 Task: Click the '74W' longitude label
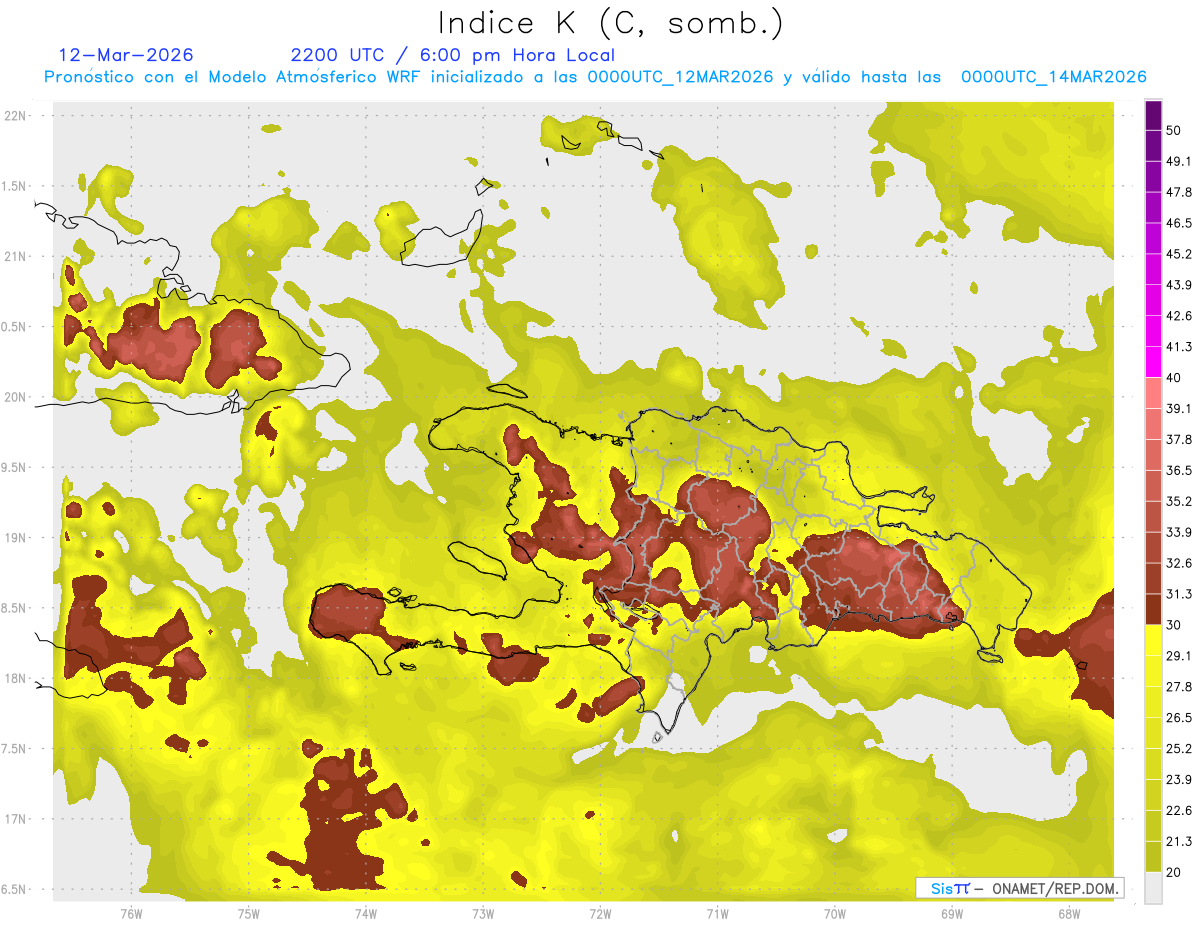(365, 913)
